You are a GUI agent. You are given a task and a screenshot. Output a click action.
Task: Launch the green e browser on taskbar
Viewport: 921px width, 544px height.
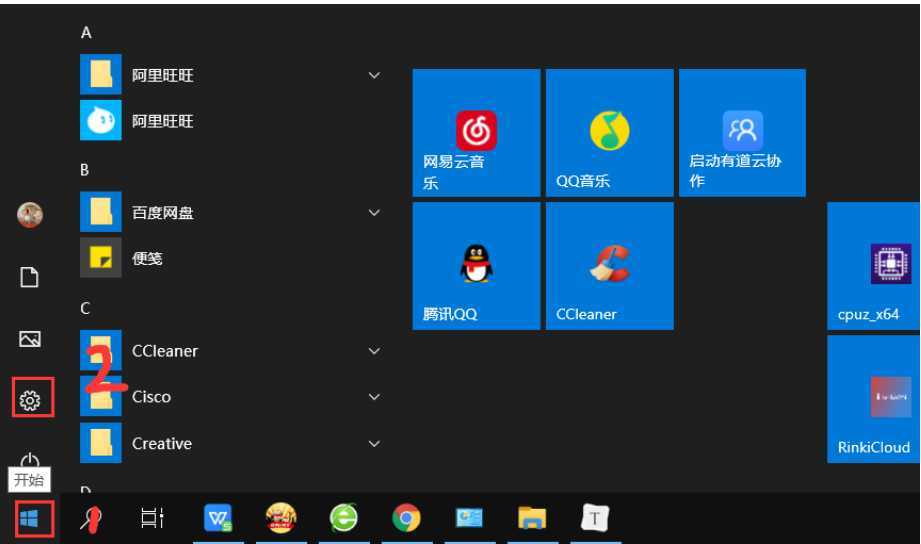344,518
